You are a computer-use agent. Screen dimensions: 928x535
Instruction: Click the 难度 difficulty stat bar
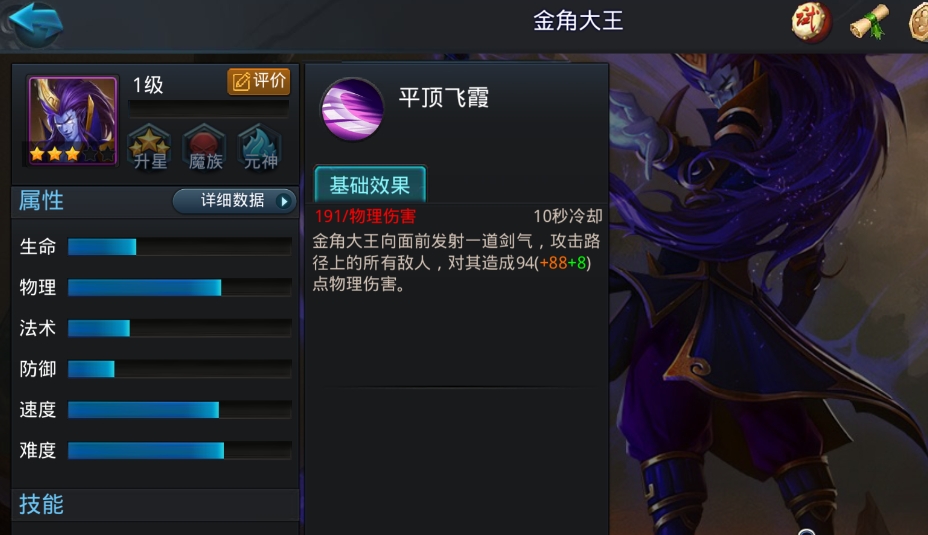(x=179, y=450)
